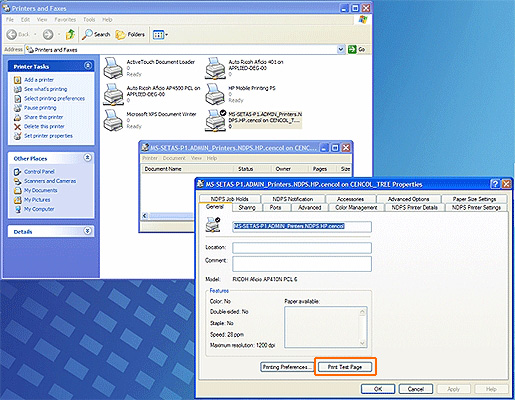Toggle the Folders pane button

click(130, 34)
